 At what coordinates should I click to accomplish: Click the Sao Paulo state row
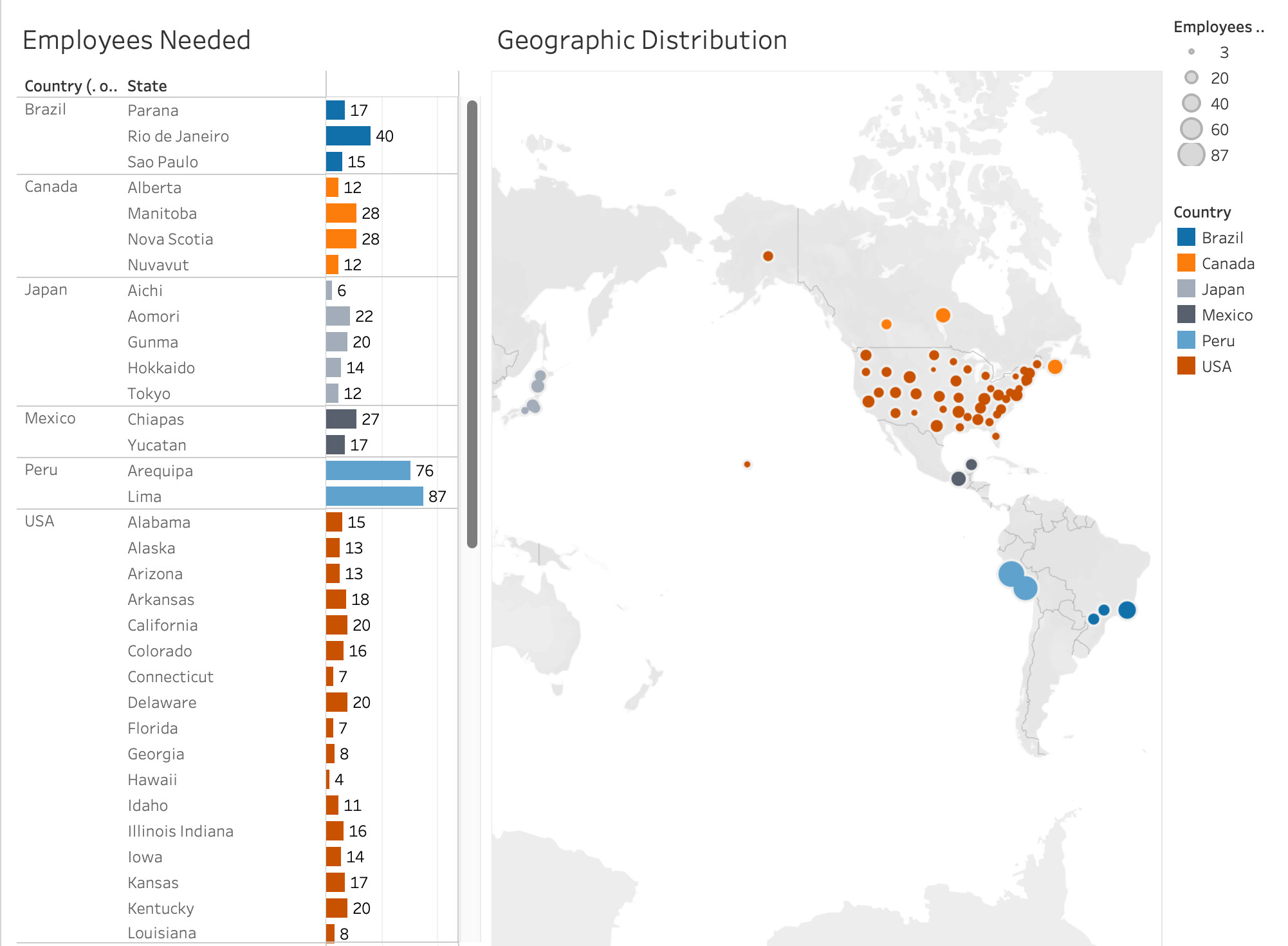pos(163,162)
